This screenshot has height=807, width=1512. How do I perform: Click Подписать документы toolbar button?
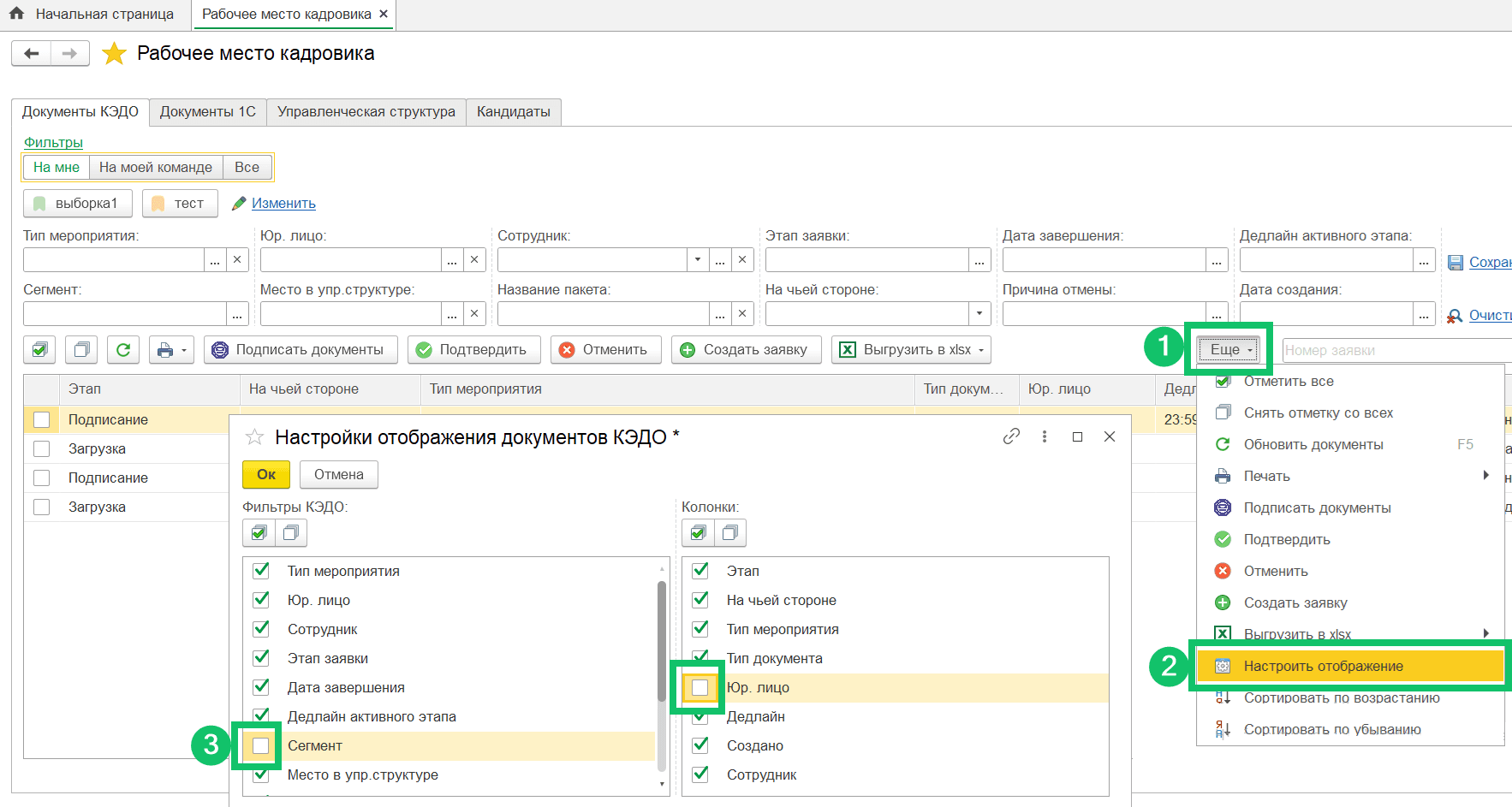pyautogui.click(x=301, y=349)
